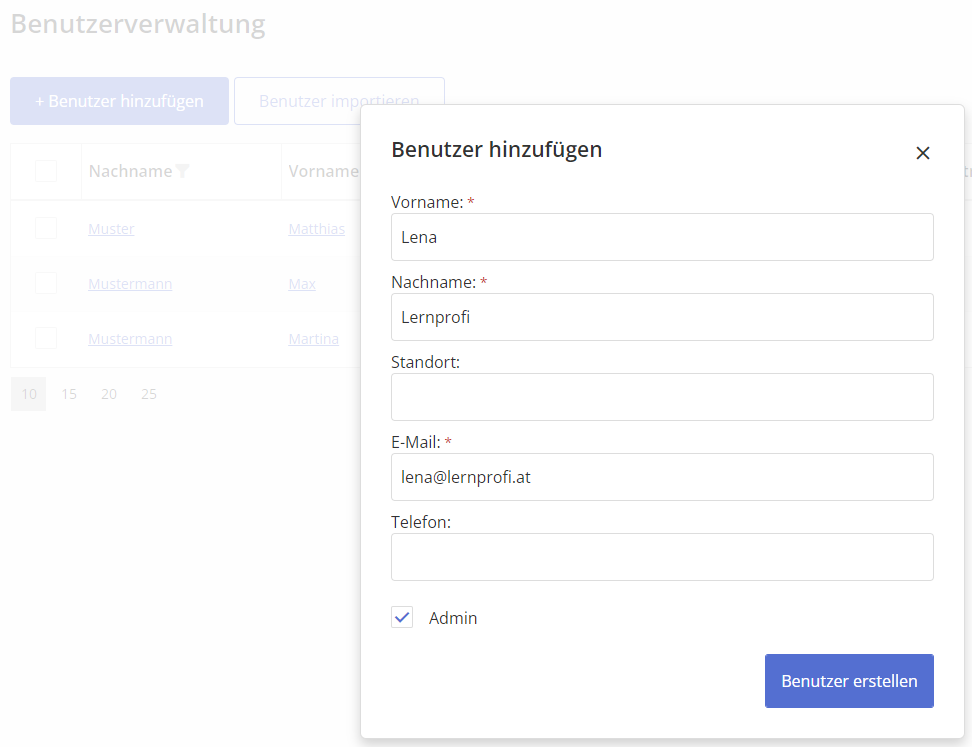This screenshot has height=747, width=972.
Task: Select the E-Mail input field
Action: coord(661,477)
